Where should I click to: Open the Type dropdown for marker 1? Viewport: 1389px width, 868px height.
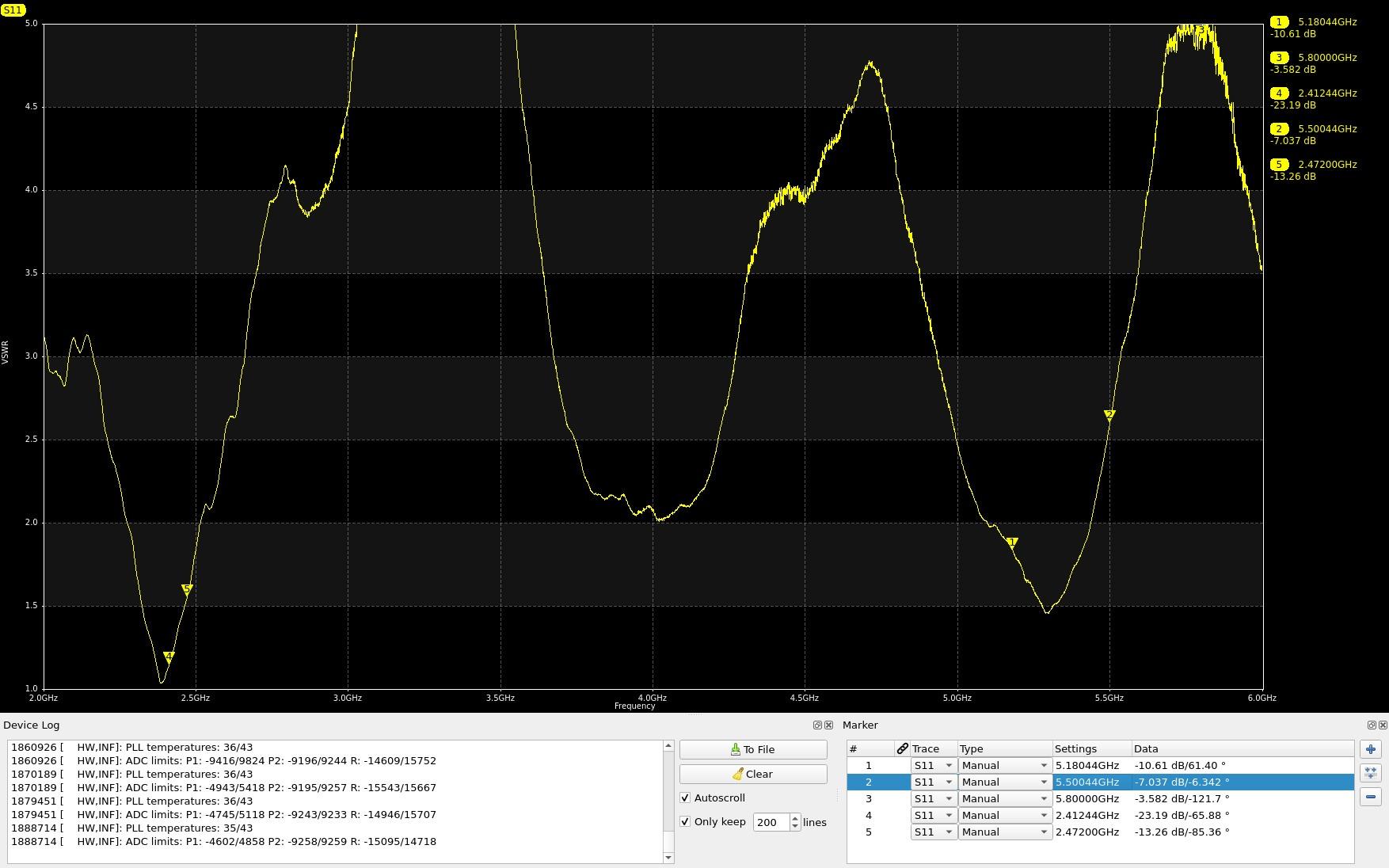point(1005,766)
